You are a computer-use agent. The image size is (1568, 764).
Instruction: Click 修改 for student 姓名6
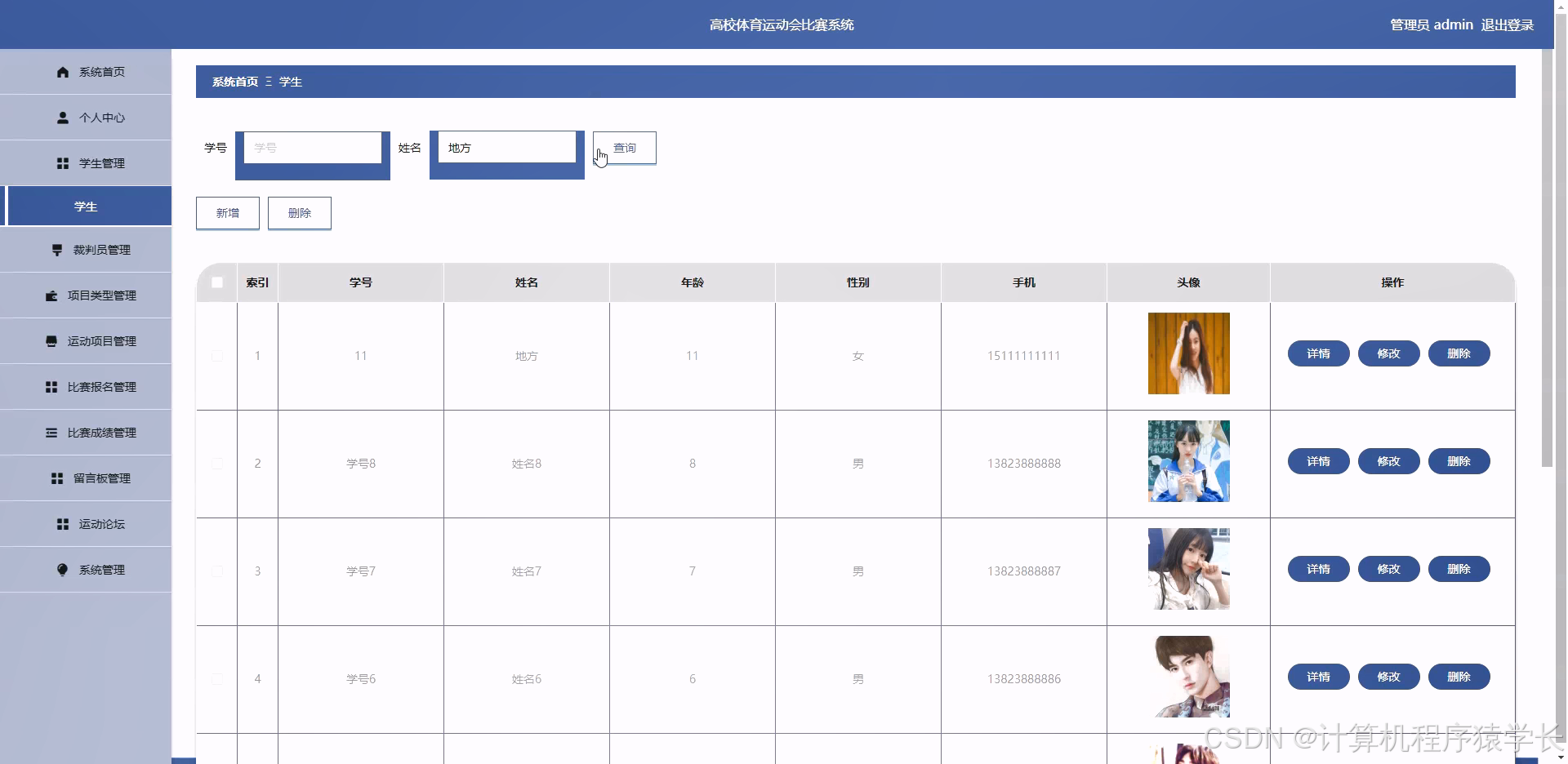point(1389,677)
